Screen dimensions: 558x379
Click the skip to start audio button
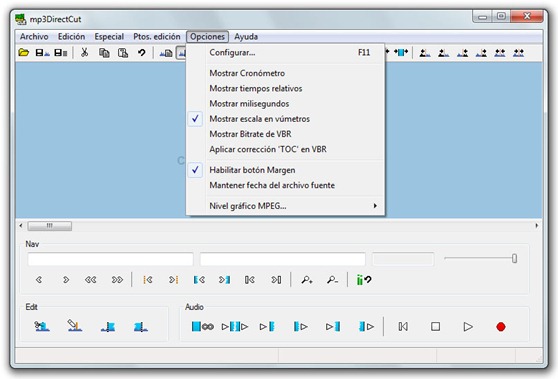[403, 326]
